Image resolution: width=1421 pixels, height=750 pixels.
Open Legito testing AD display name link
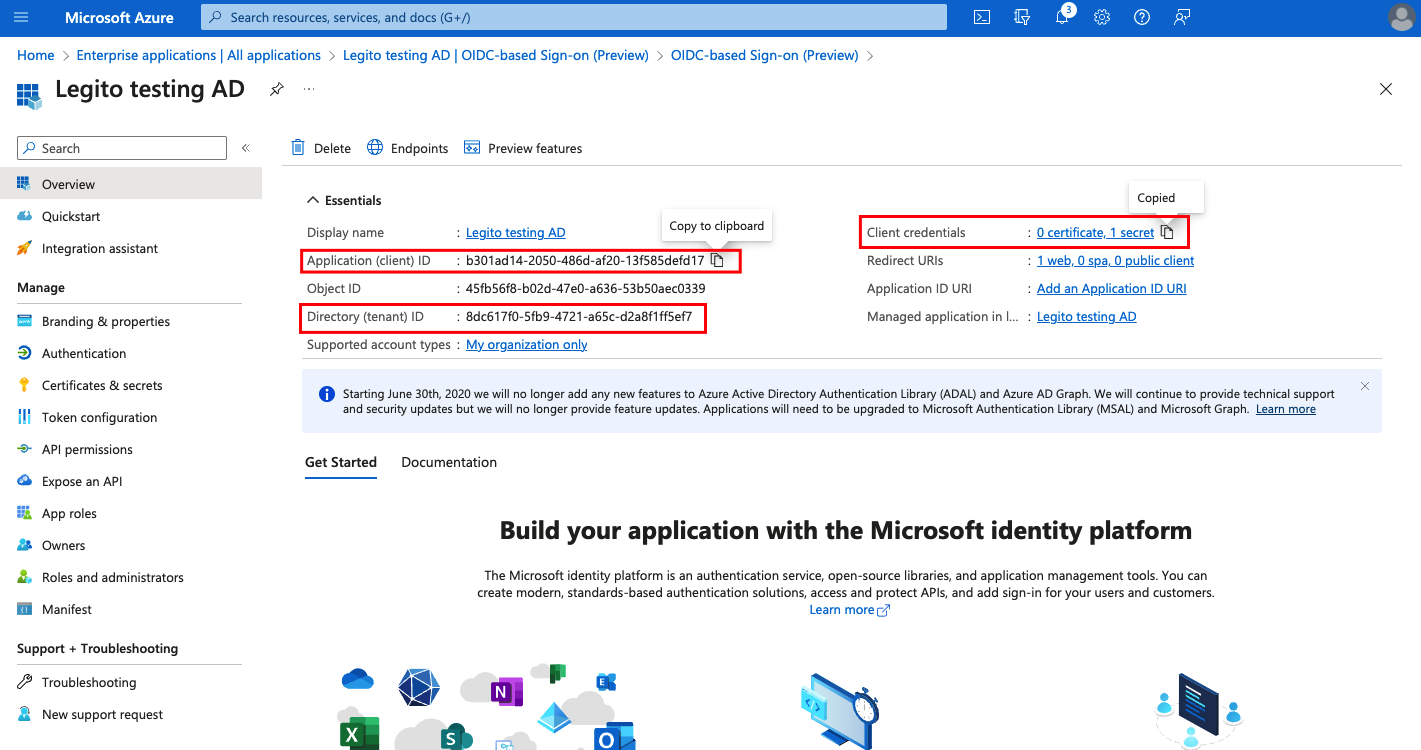point(516,233)
